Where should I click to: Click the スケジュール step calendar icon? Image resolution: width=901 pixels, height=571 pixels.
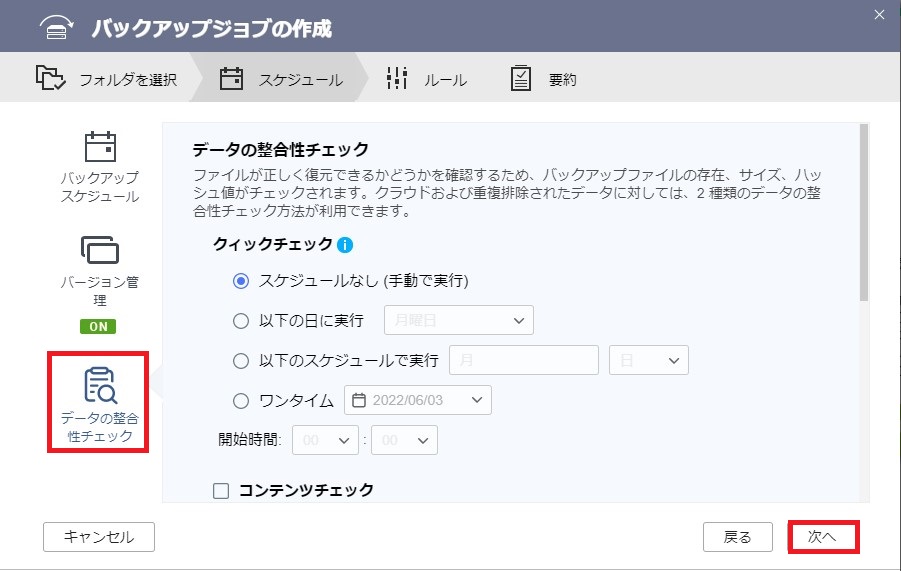coord(232,78)
